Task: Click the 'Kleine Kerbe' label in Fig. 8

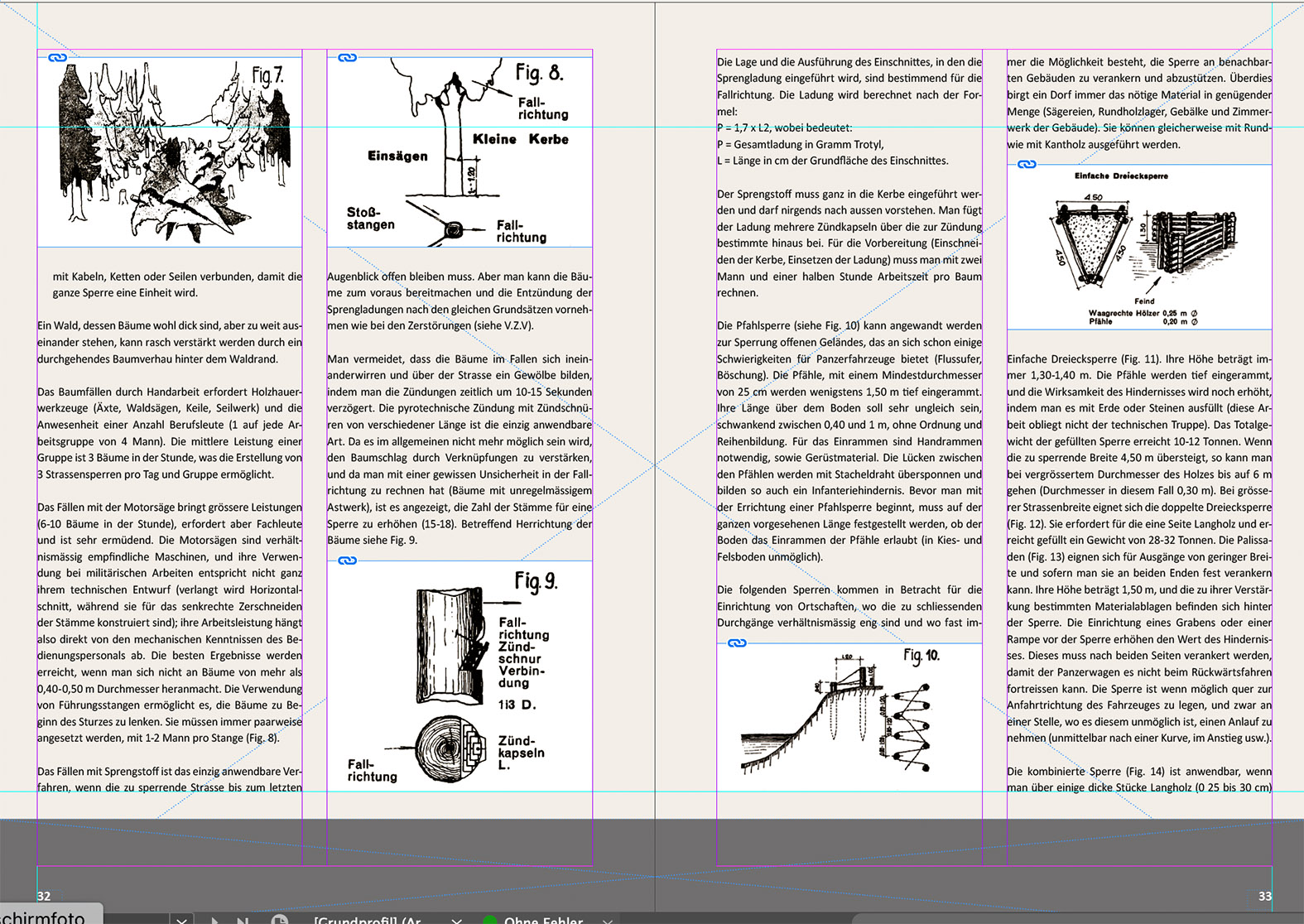Action: pos(521,139)
